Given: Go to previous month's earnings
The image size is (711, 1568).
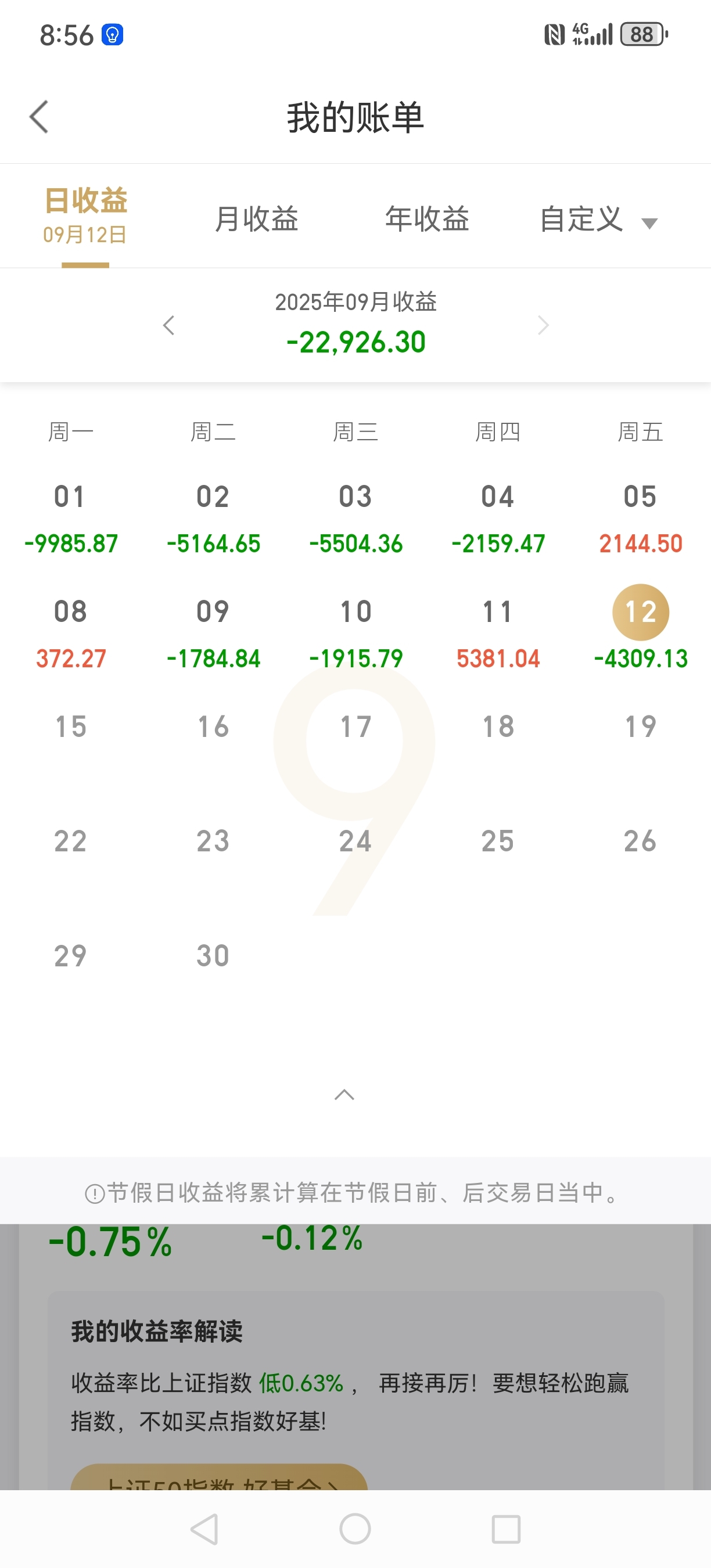Looking at the screenshot, I should click(168, 325).
